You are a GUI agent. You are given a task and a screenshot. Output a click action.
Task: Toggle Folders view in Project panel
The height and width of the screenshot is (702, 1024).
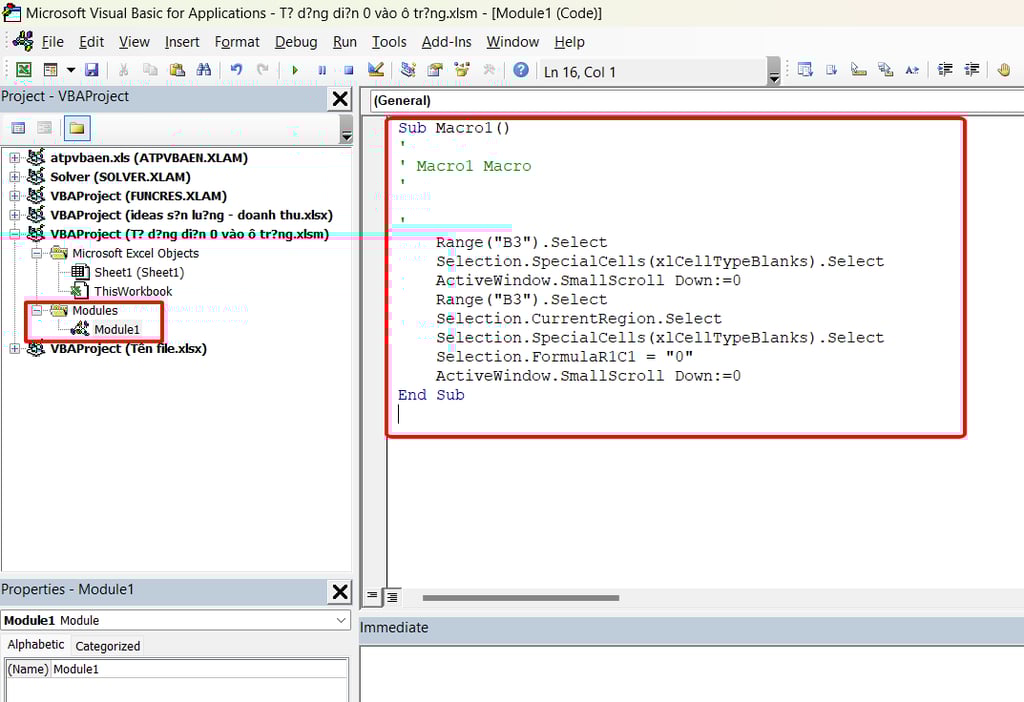pos(77,128)
